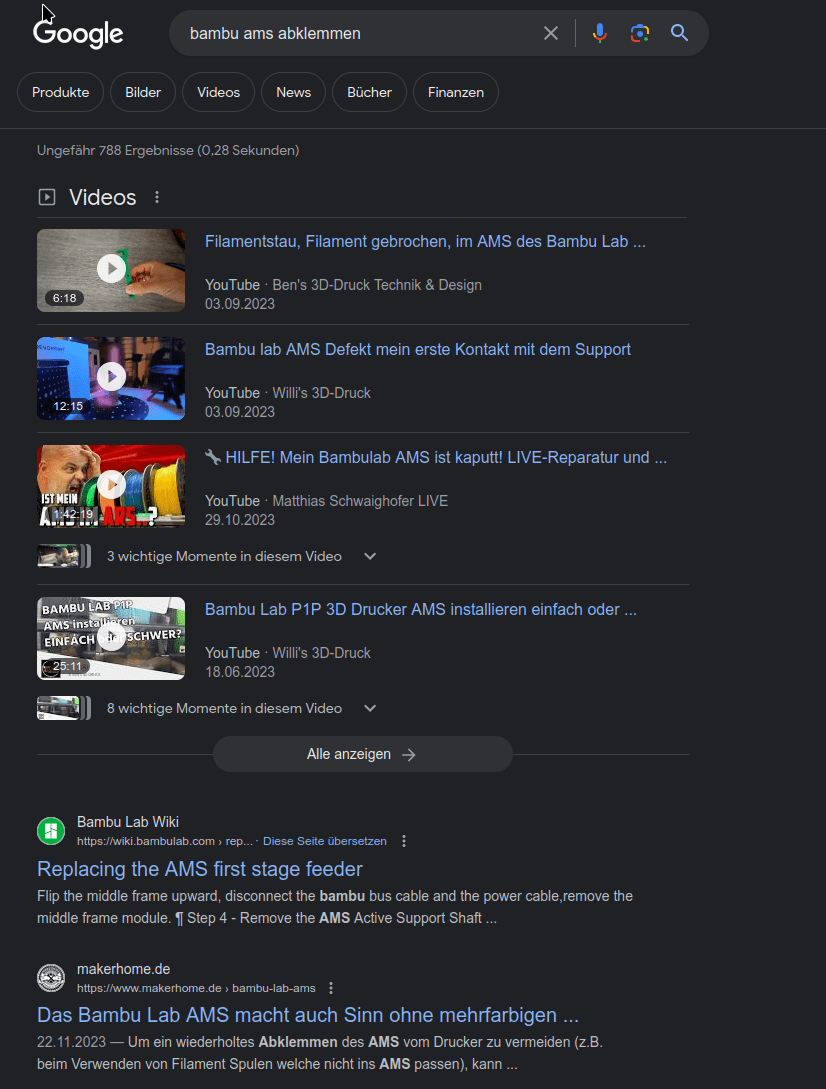Click Diese Seite übersetzen link
The height and width of the screenshot is (1089, 826).
[x=324, y=841]
